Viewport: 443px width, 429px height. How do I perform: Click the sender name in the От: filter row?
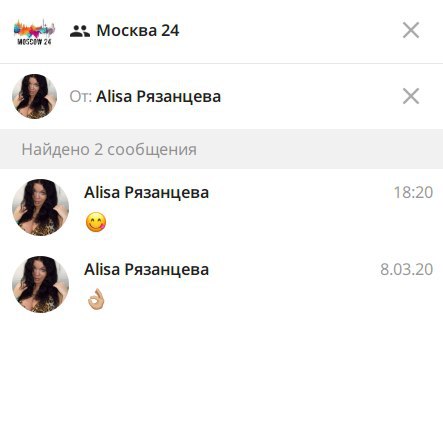(x=158, y=97)
